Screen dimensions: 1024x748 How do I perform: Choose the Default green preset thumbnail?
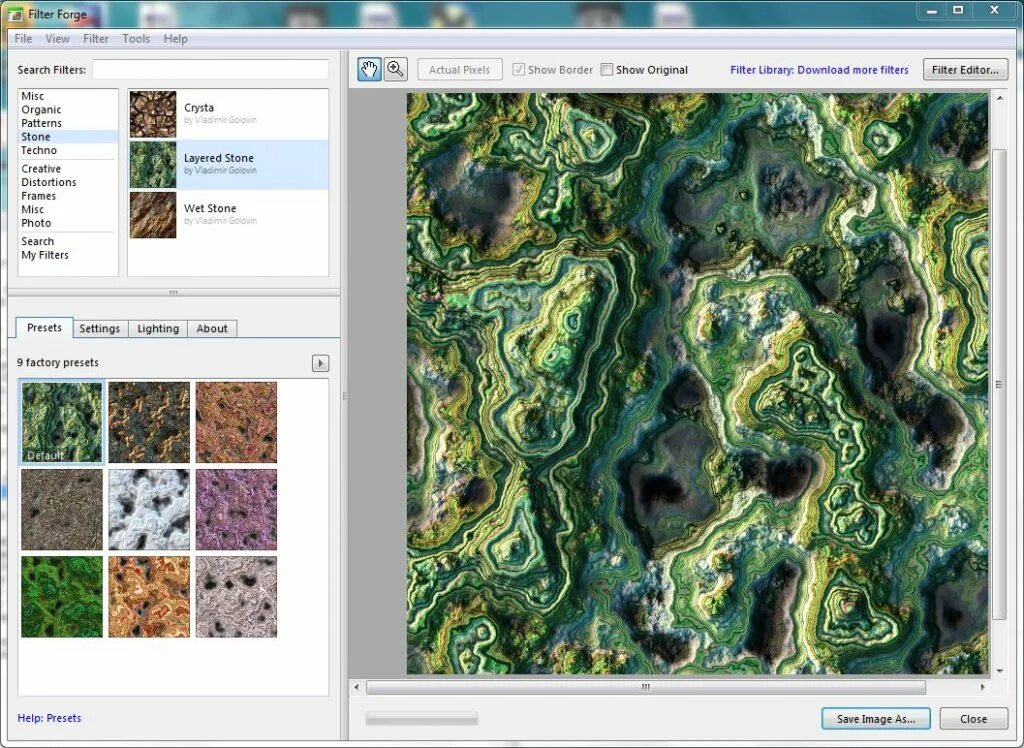62,422
